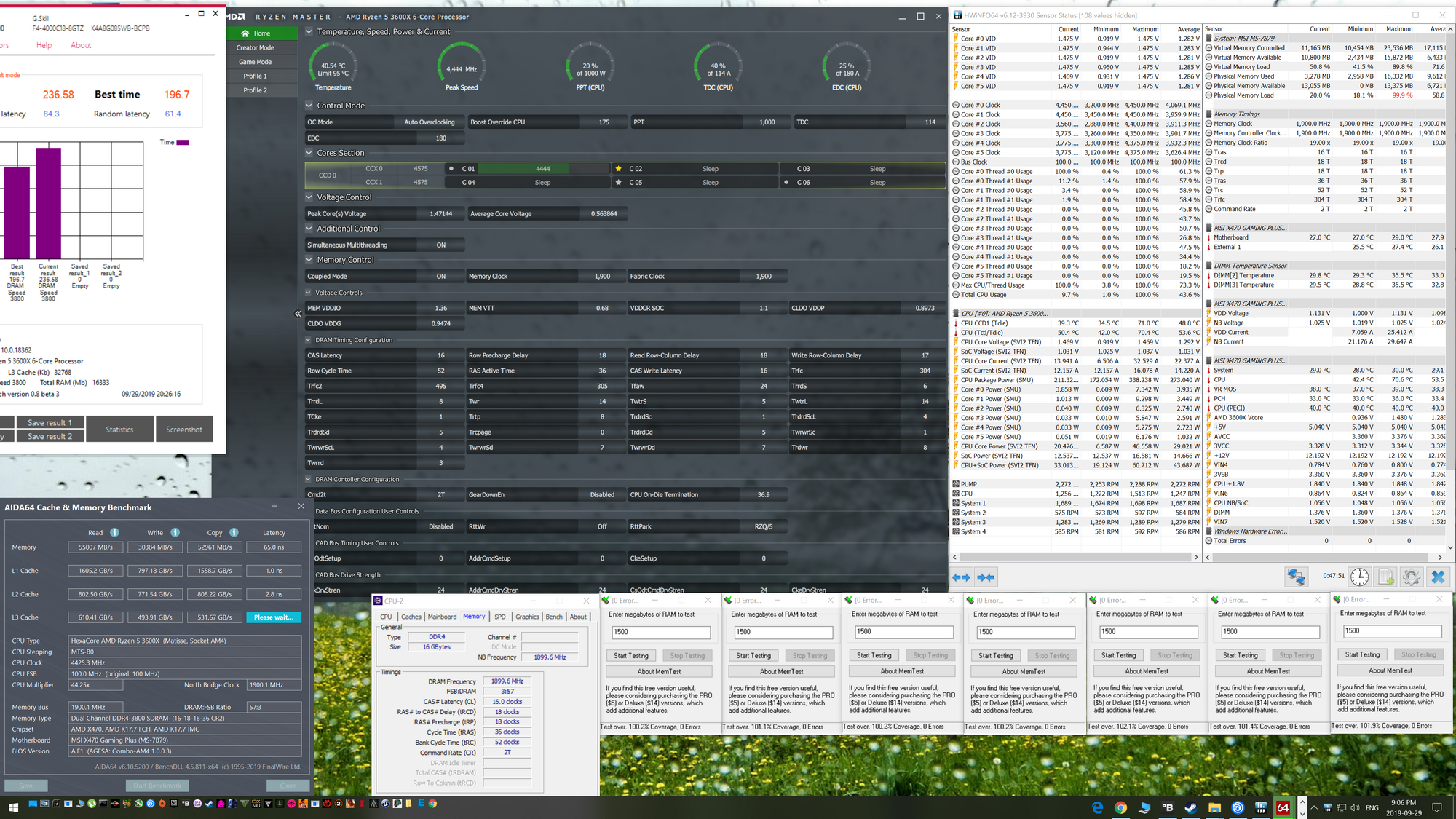Toggle GearDownEn Disabled setting
The width and height of the screenshot is (1456, 819).
602,495
